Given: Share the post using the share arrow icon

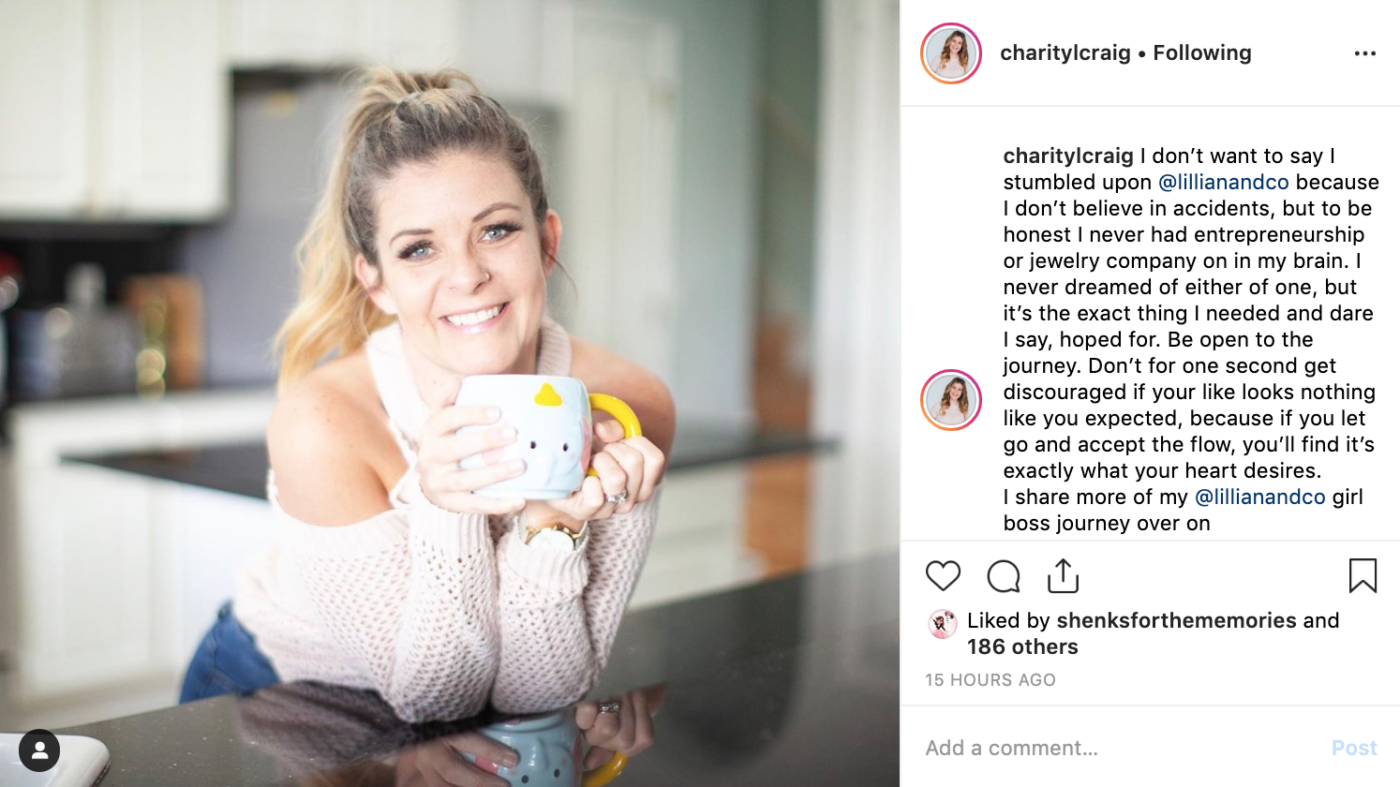Looking at the screenshot, I should tap(1062, 575).
